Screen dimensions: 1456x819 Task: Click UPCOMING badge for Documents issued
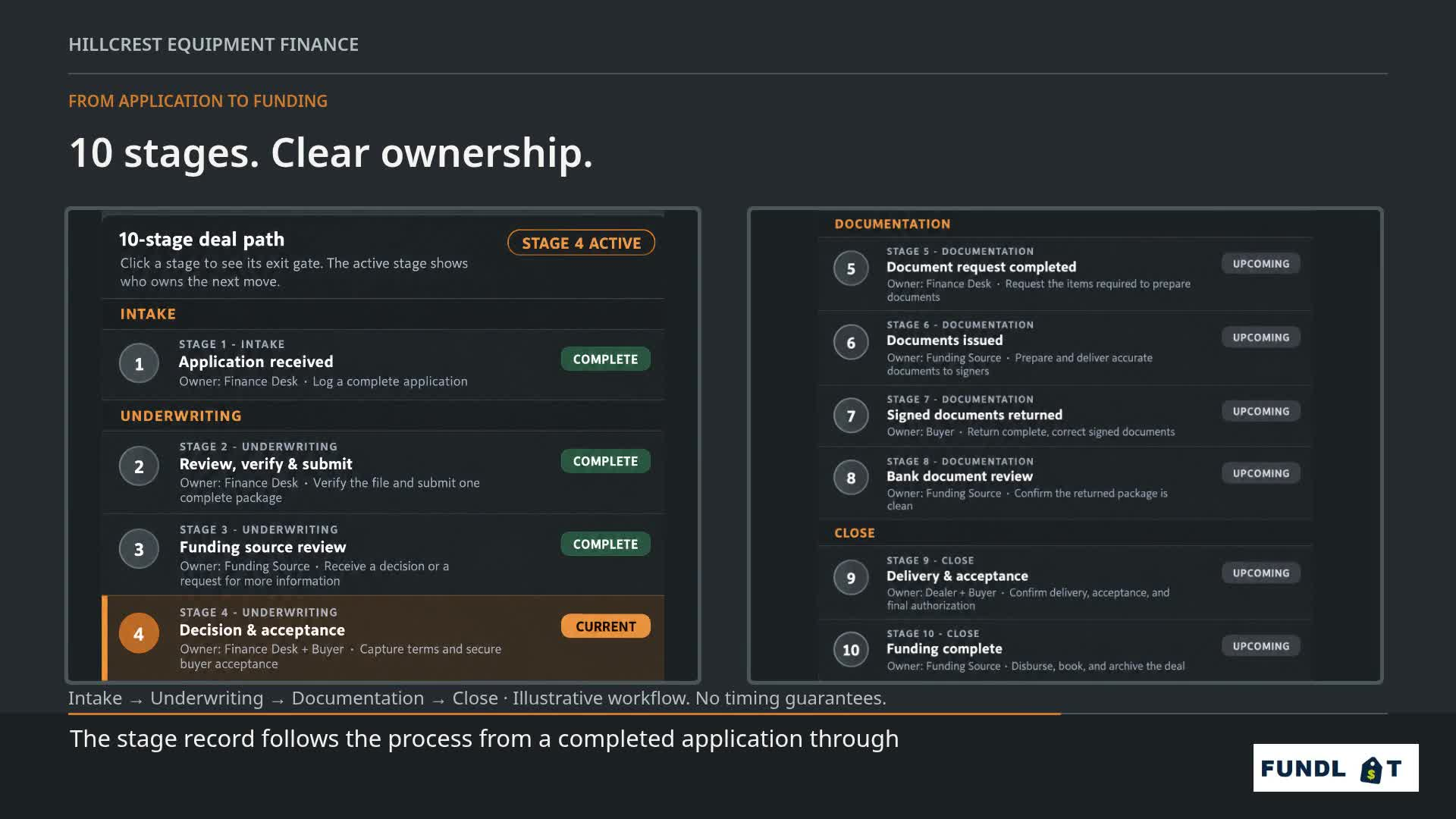1260,337
